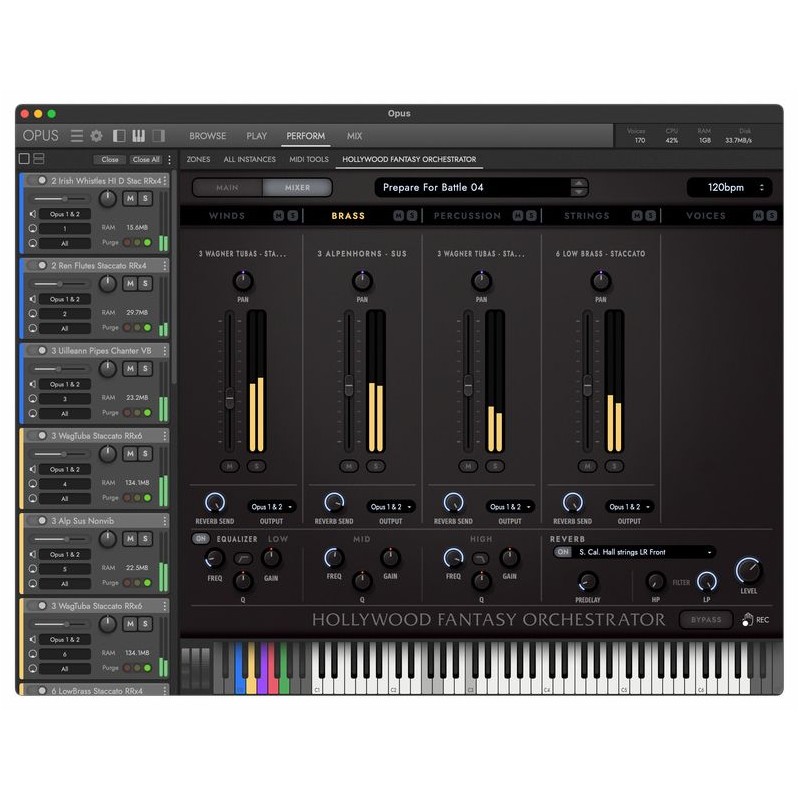
Task: Open settings via the gear icon
Action: 96,136
